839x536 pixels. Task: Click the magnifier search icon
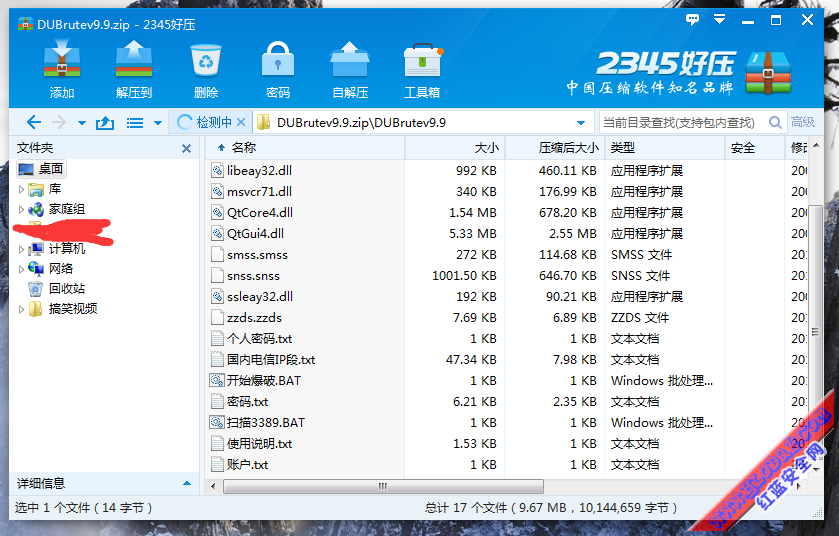pos(775,122)
